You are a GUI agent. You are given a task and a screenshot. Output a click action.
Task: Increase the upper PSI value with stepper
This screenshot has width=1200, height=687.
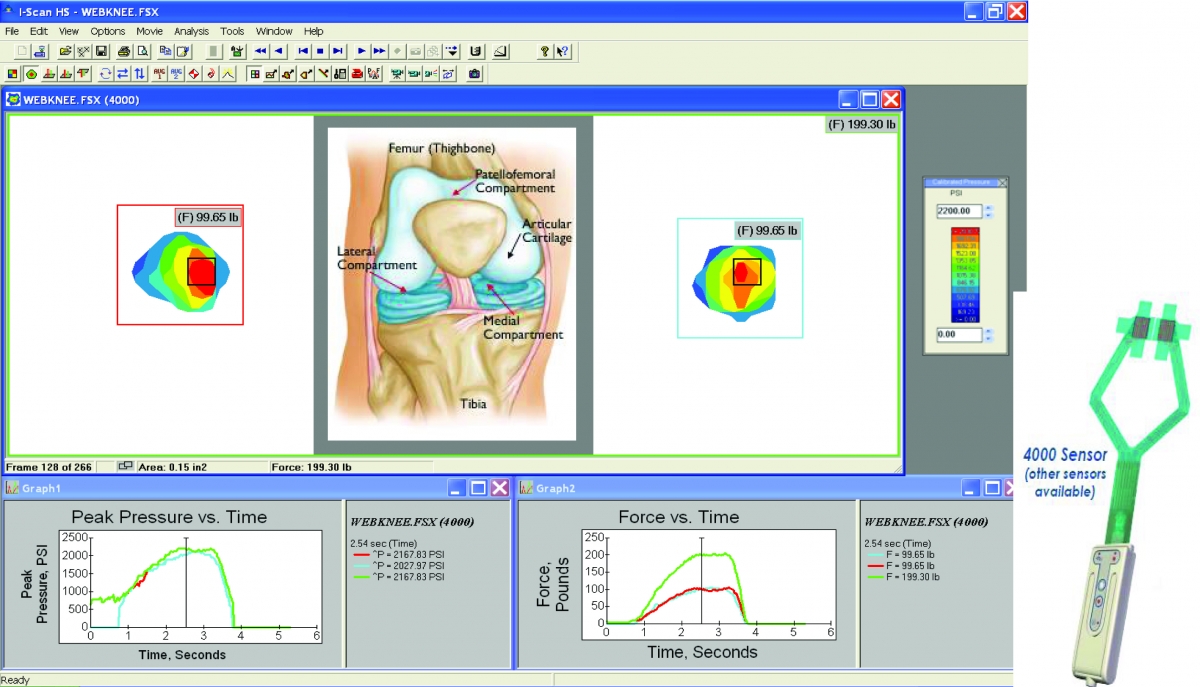tap(989, 208)
